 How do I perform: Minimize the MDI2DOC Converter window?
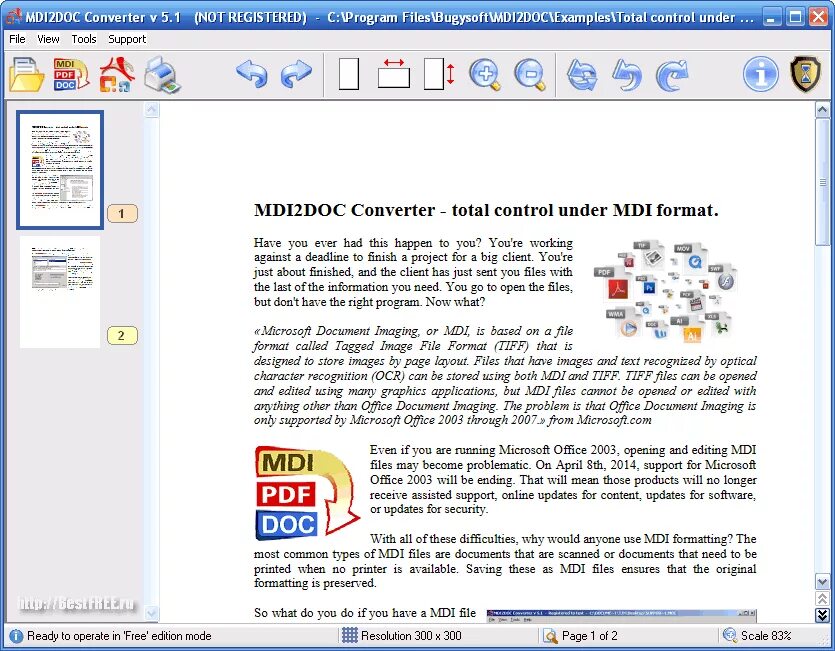(771, 17)
